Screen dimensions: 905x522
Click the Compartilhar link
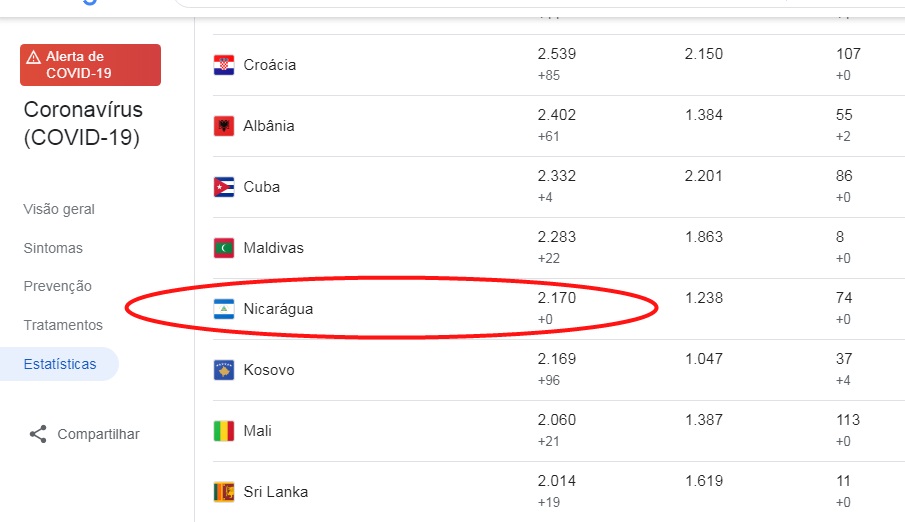98,434
